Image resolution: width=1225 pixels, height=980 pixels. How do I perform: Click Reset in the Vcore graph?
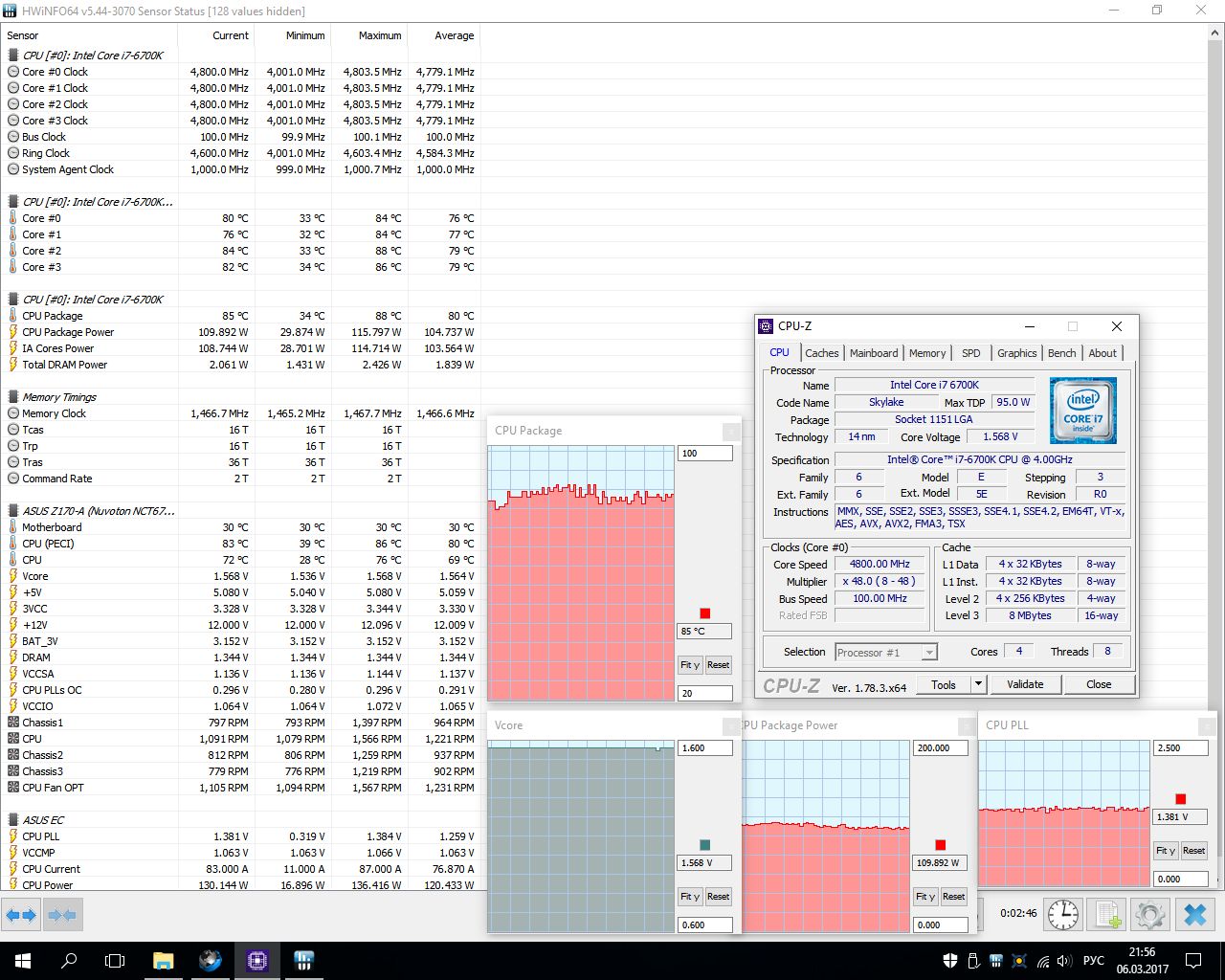(718, 897)
